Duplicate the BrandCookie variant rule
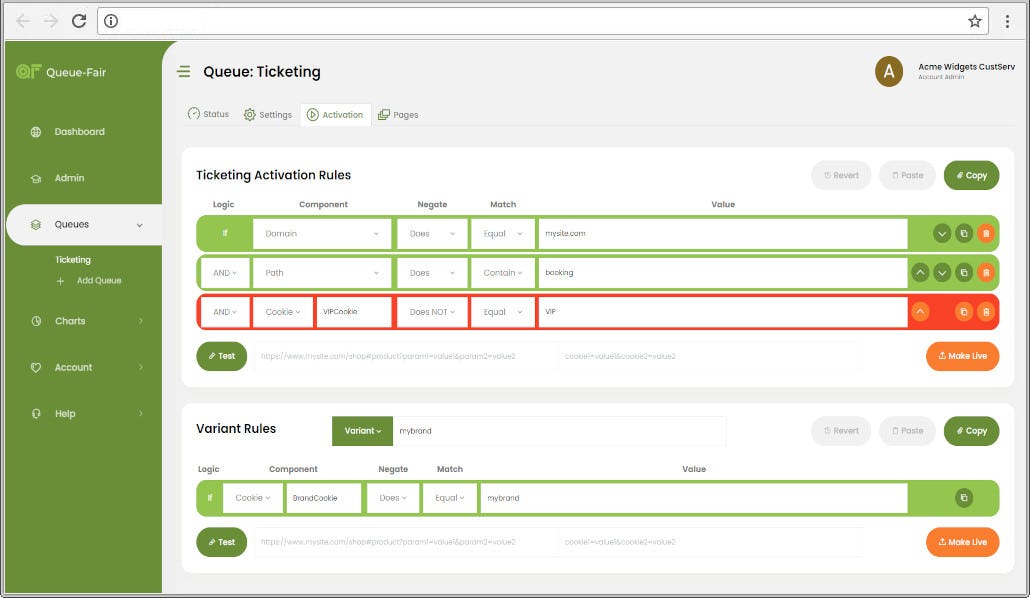Screen dimensions: 1030x598 963,497
